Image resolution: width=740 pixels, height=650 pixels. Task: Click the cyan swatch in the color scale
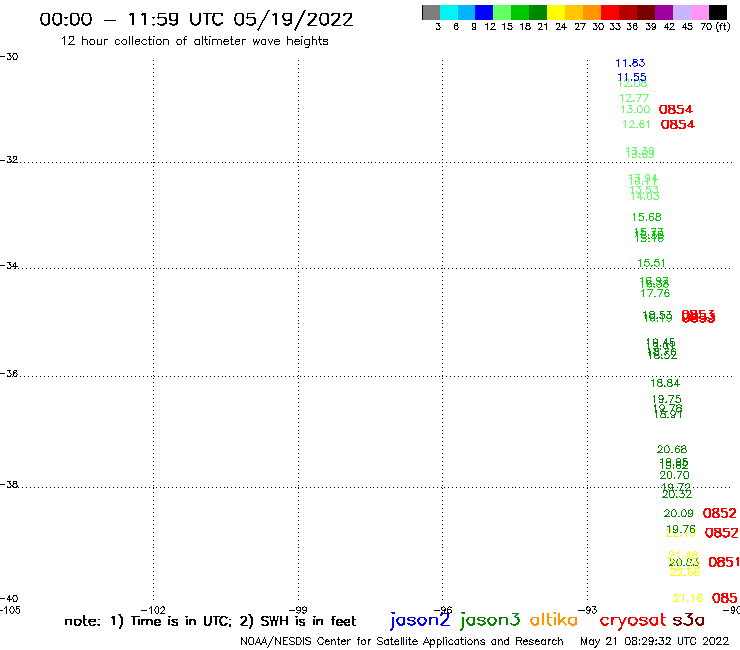449,12
